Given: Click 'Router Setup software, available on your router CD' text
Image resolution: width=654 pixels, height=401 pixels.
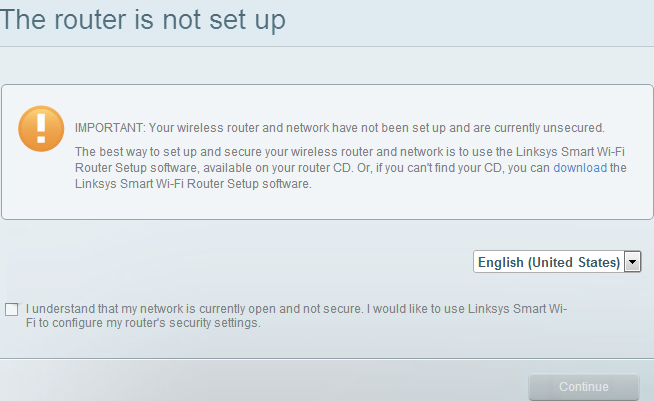Looking at the screenshot, I should (x=214, y=168).
